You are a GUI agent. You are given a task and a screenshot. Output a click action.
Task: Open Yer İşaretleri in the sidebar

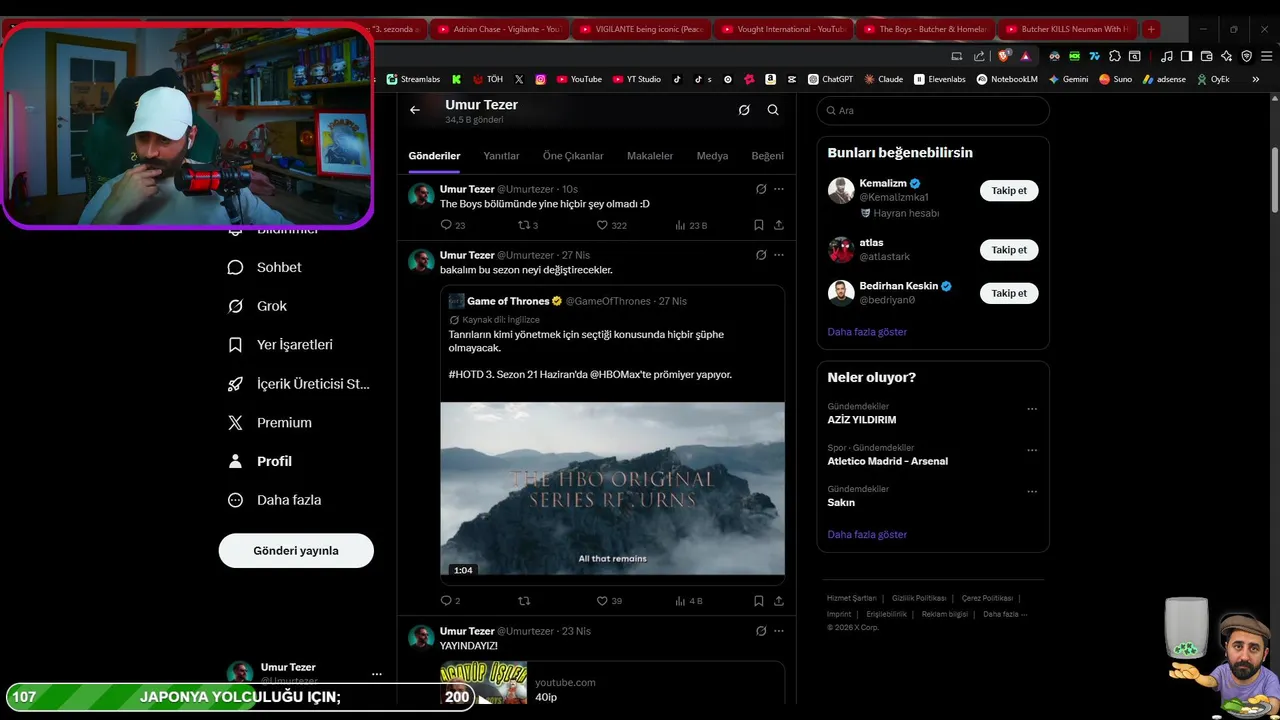281,344
